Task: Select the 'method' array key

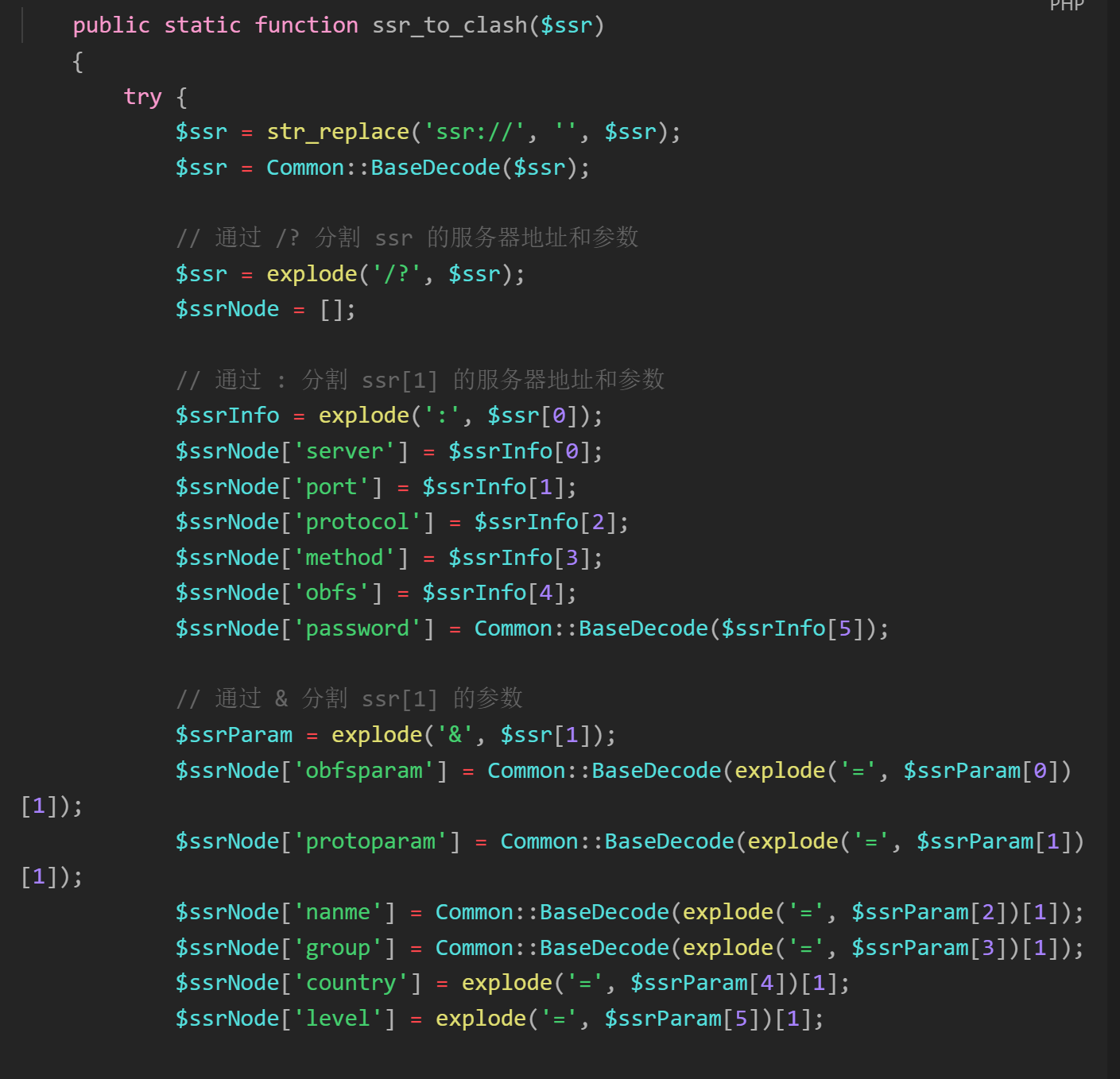Action: (x=345, y=558)
